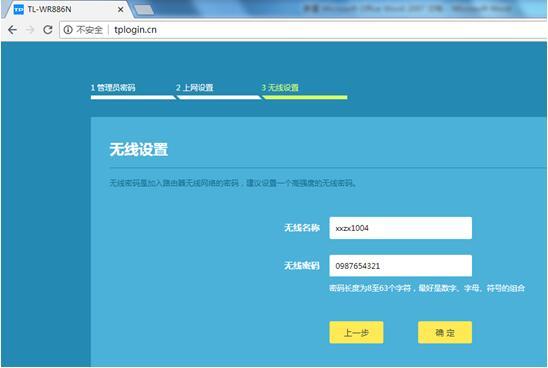Click the 上一步 button
Viewport: 548px width, 368px height.
pos(356,332)
